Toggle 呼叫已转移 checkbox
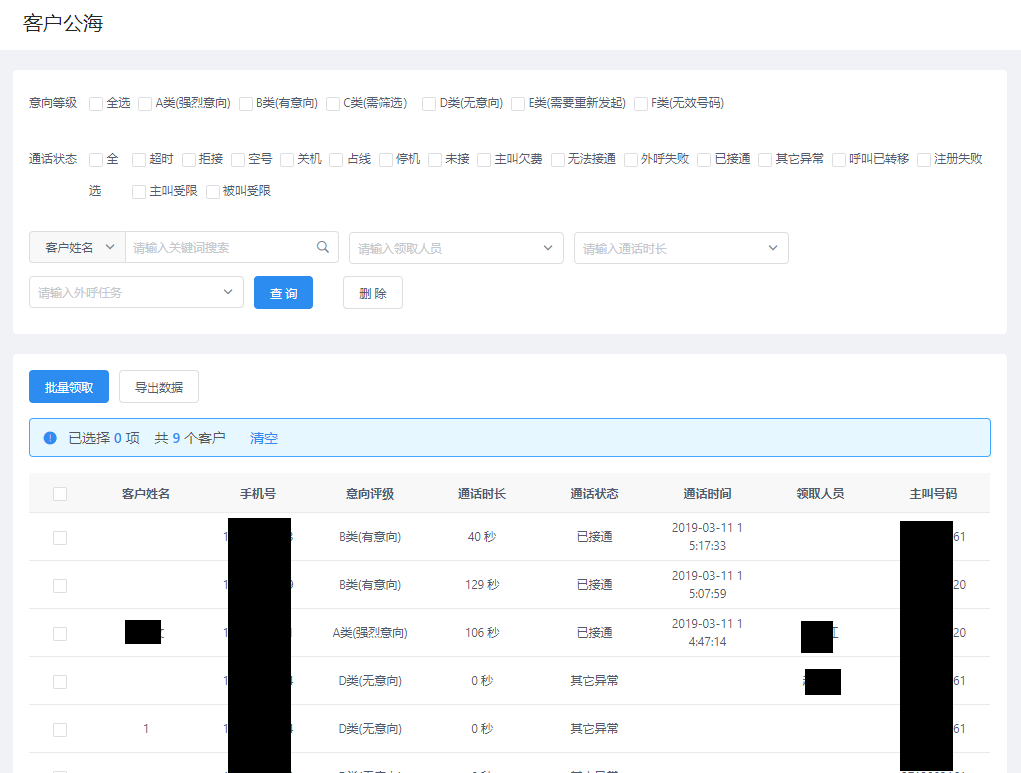Image resolution: width=1021 pixels, height=773 pixels. (x=839, y=160)
